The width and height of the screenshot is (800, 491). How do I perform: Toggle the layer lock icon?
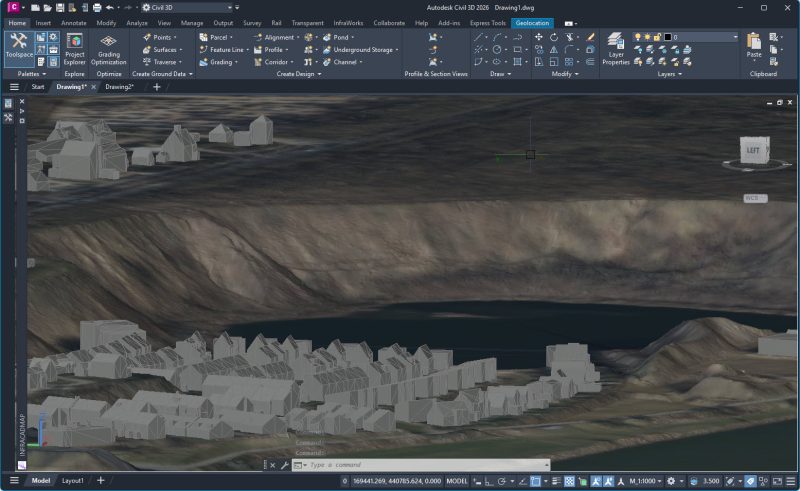656,37
